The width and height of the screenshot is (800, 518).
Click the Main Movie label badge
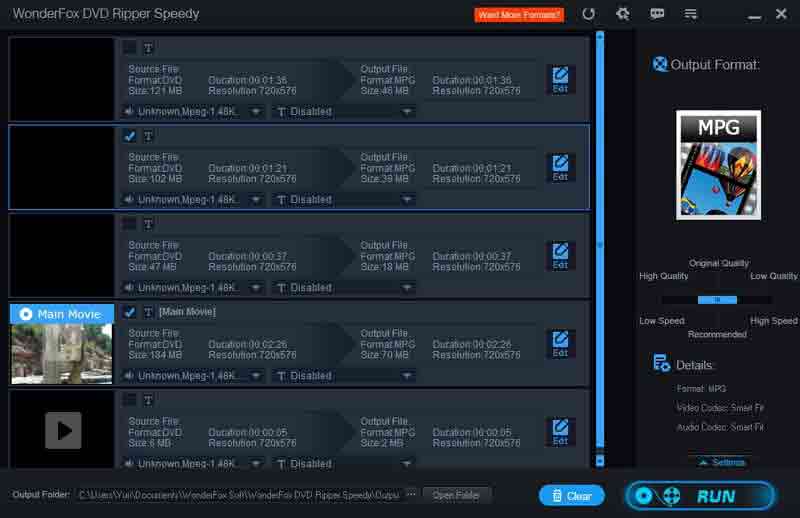[62, 314]
